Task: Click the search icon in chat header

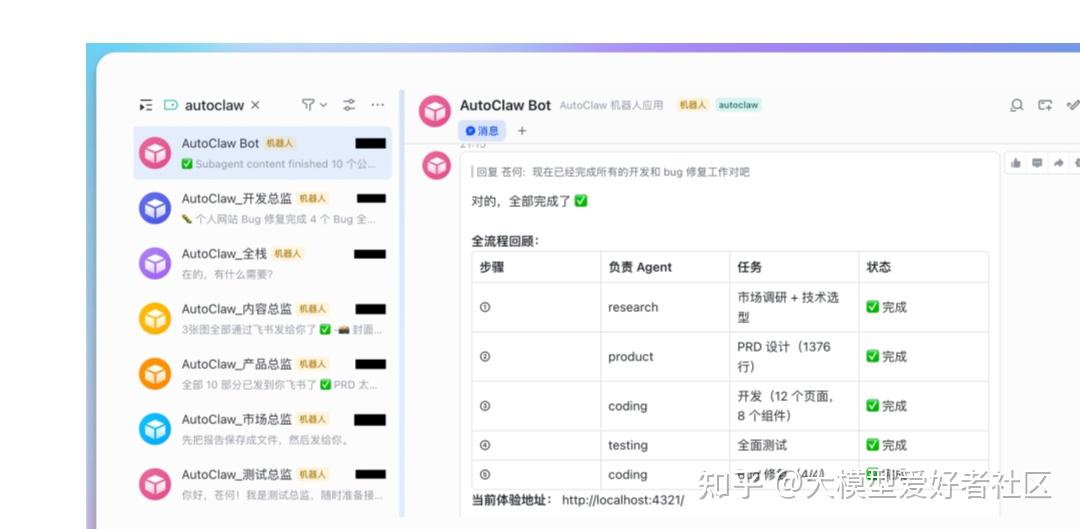Action: pyautogui.click(x=1017, y=105)
